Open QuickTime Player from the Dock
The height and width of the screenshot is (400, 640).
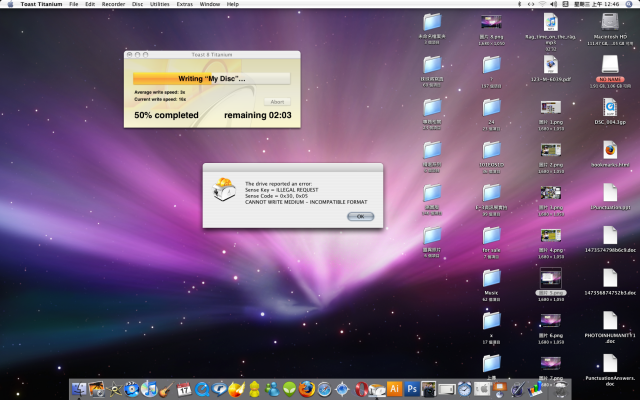click(202, 389)
